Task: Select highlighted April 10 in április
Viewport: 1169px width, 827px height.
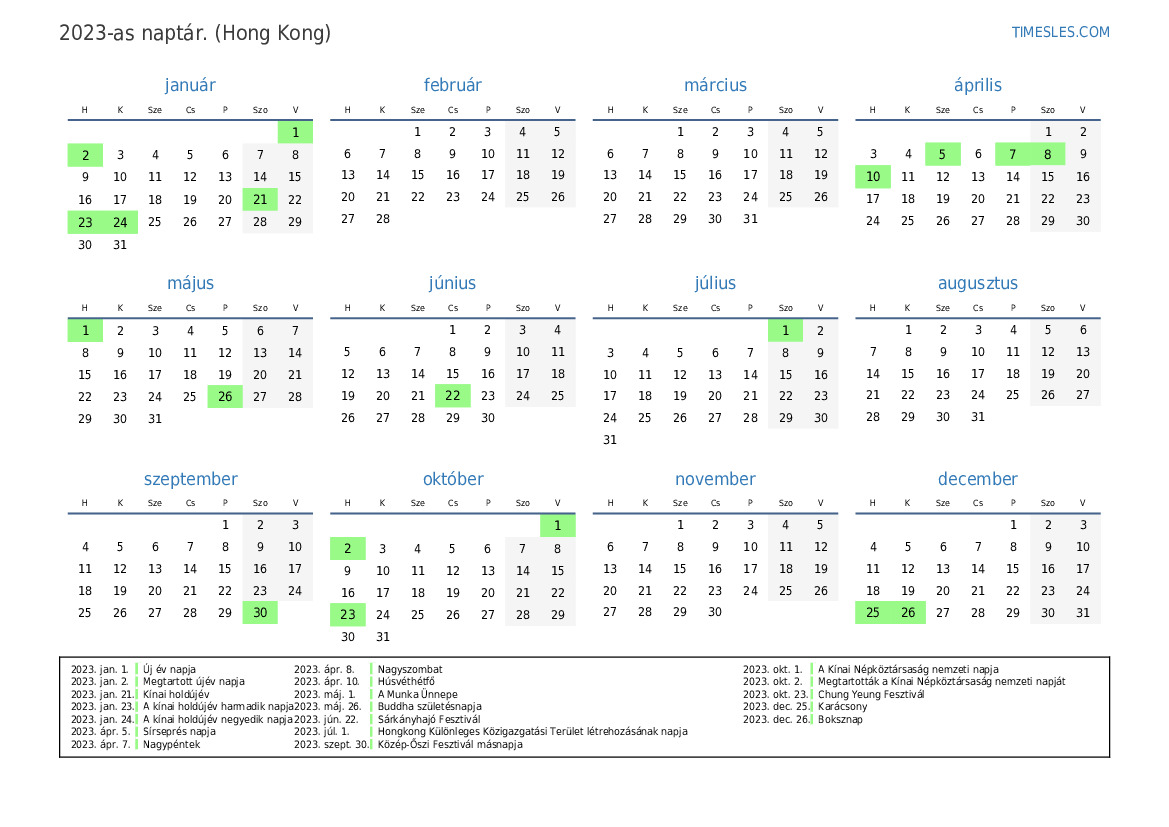Action: point(872,177)
